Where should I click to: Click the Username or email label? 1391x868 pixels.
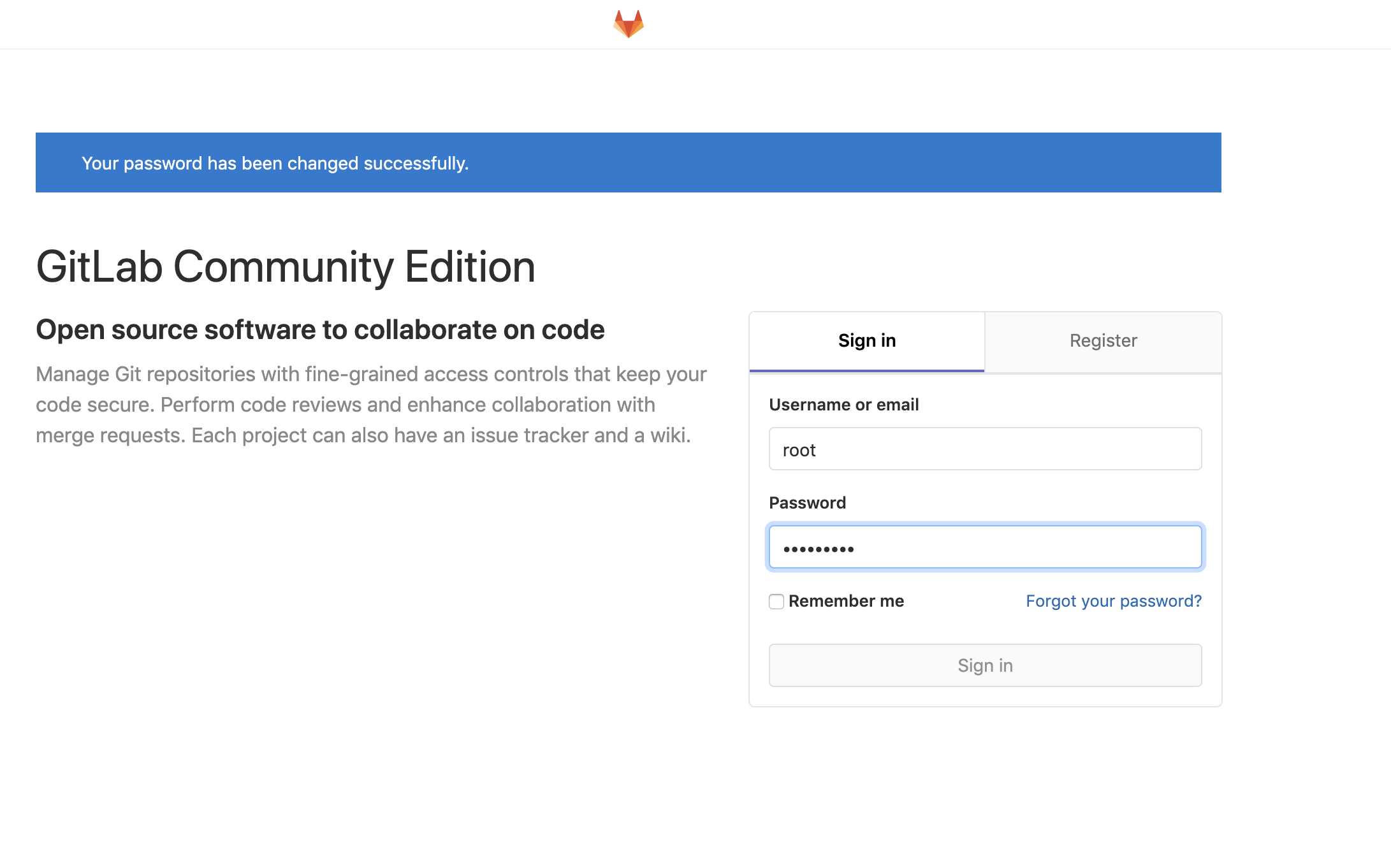[x=843, y=405]
